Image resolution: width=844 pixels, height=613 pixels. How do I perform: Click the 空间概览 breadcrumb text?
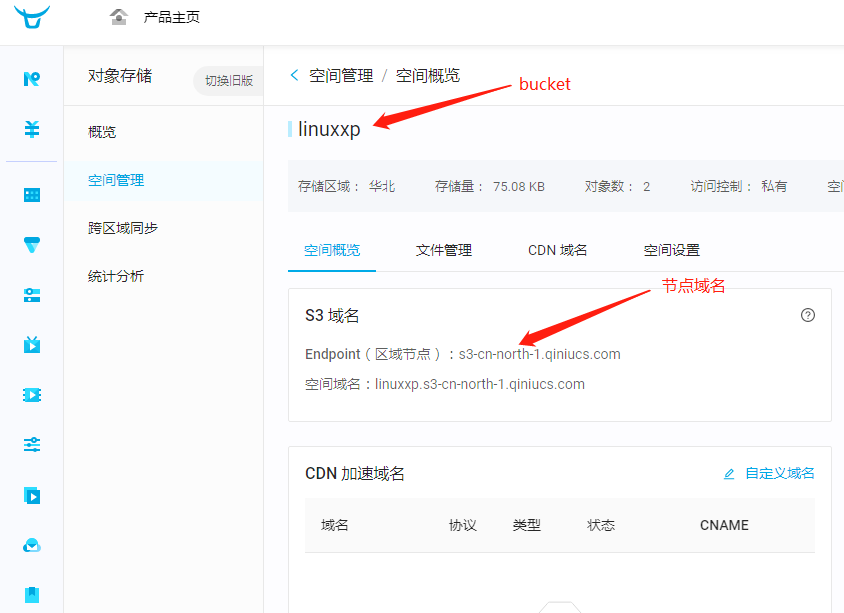click(428, 76)
